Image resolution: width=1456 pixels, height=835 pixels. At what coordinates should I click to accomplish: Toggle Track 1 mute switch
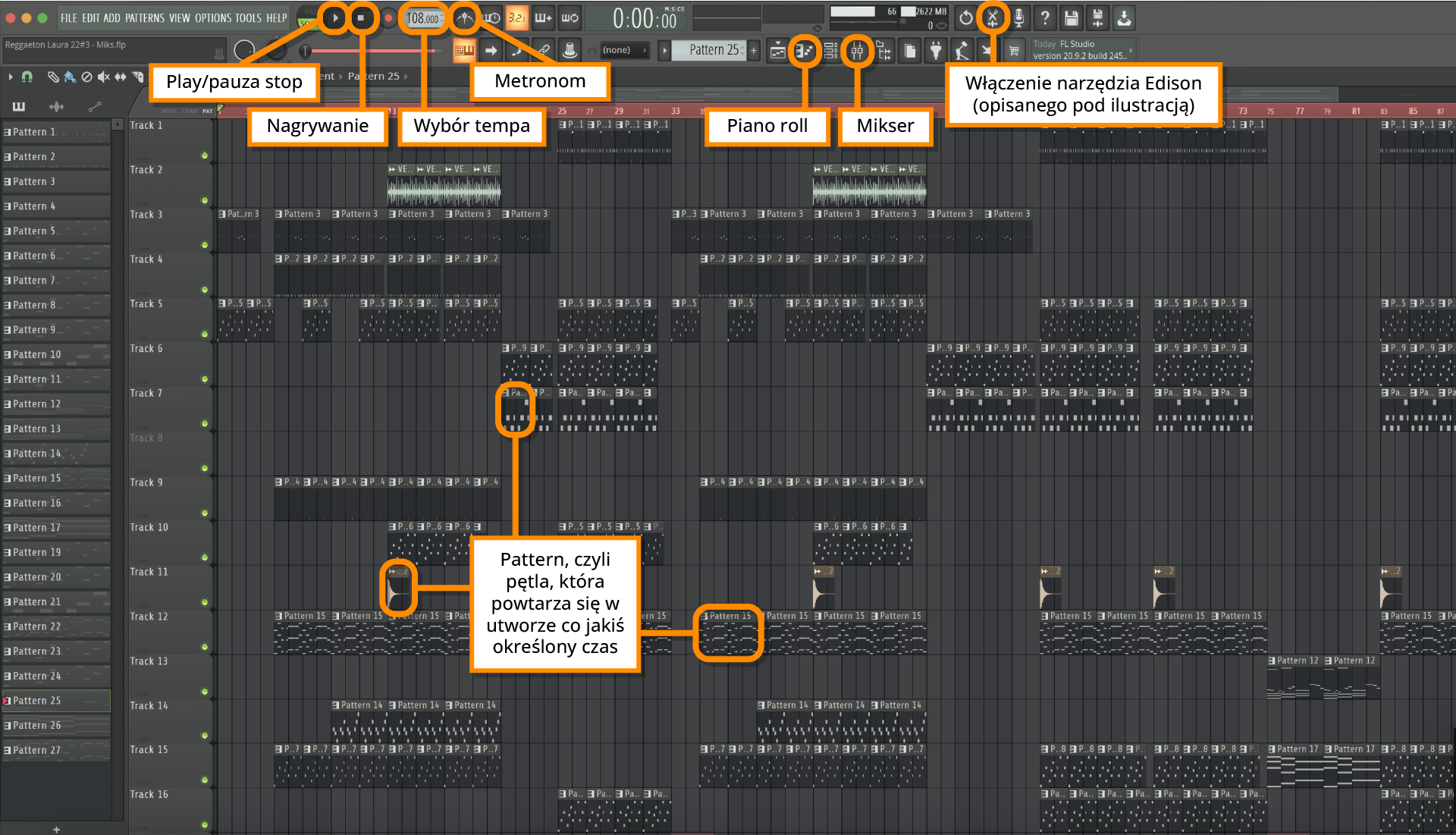[x=204, y=155]
